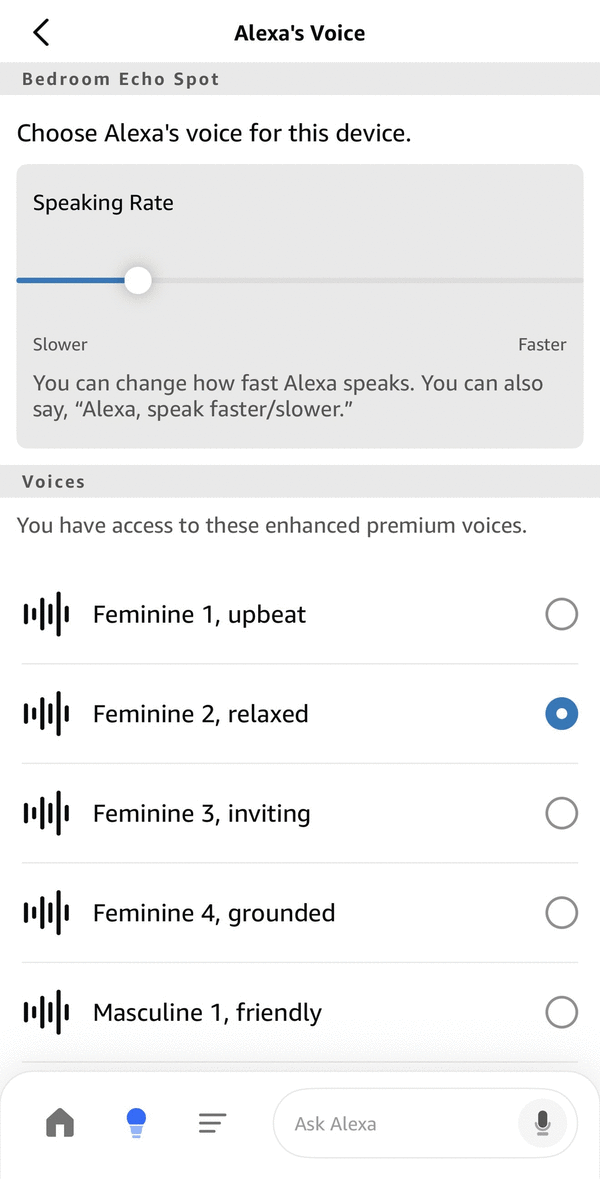
Task: Tap the back arrow icon
Action: pos(40,32)
